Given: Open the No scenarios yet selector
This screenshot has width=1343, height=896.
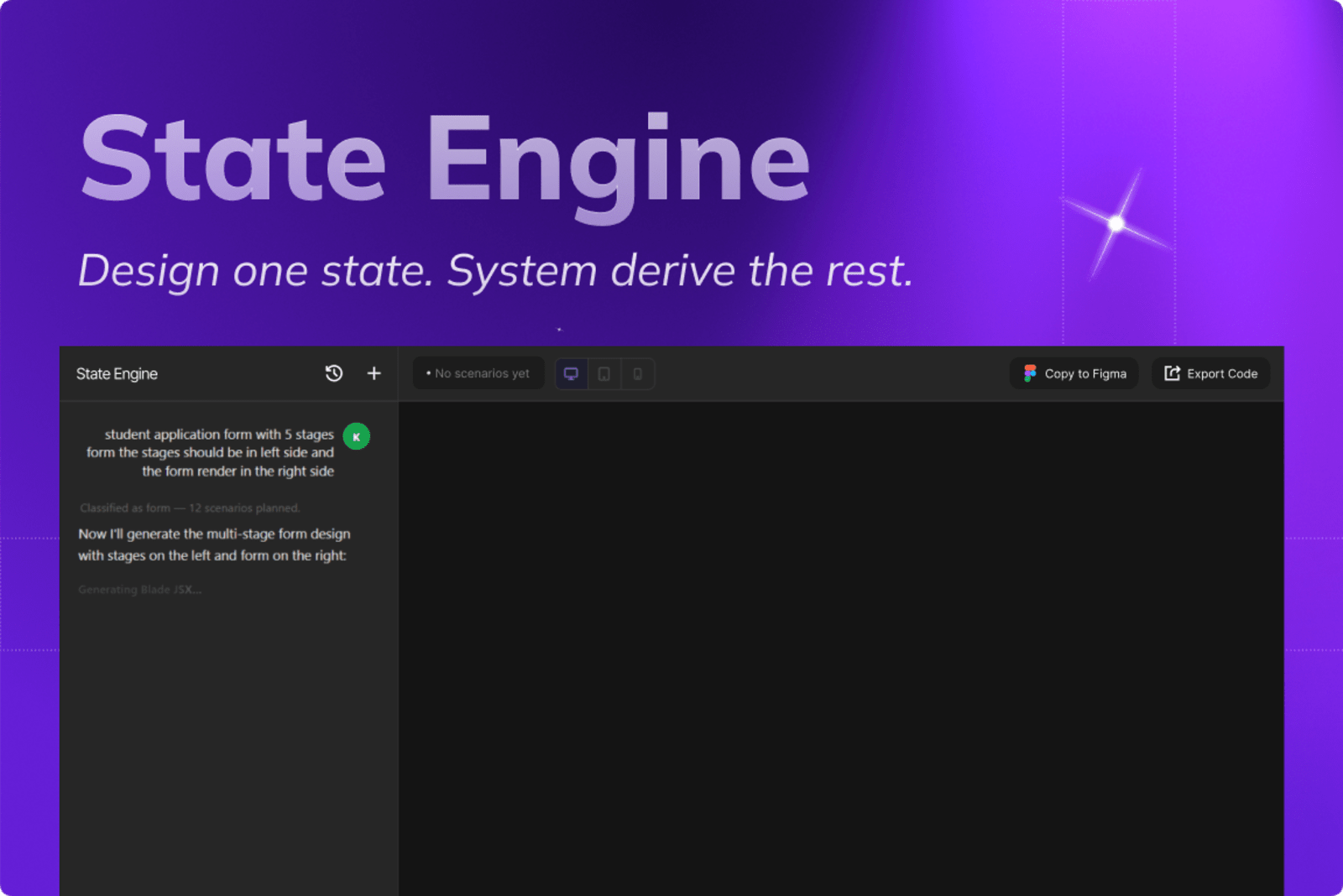Looking at the screenshot, I should coord(478,373).
